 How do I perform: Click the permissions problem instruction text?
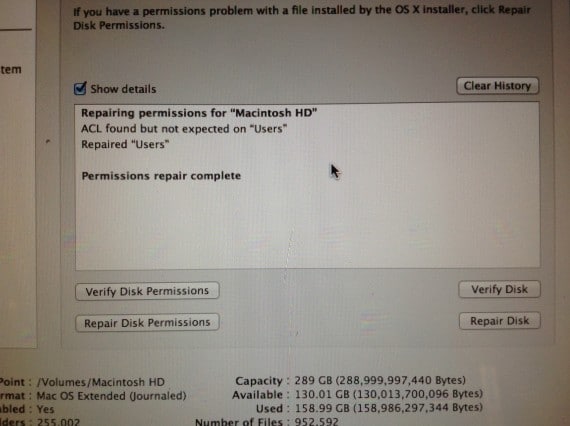point(302,17)
